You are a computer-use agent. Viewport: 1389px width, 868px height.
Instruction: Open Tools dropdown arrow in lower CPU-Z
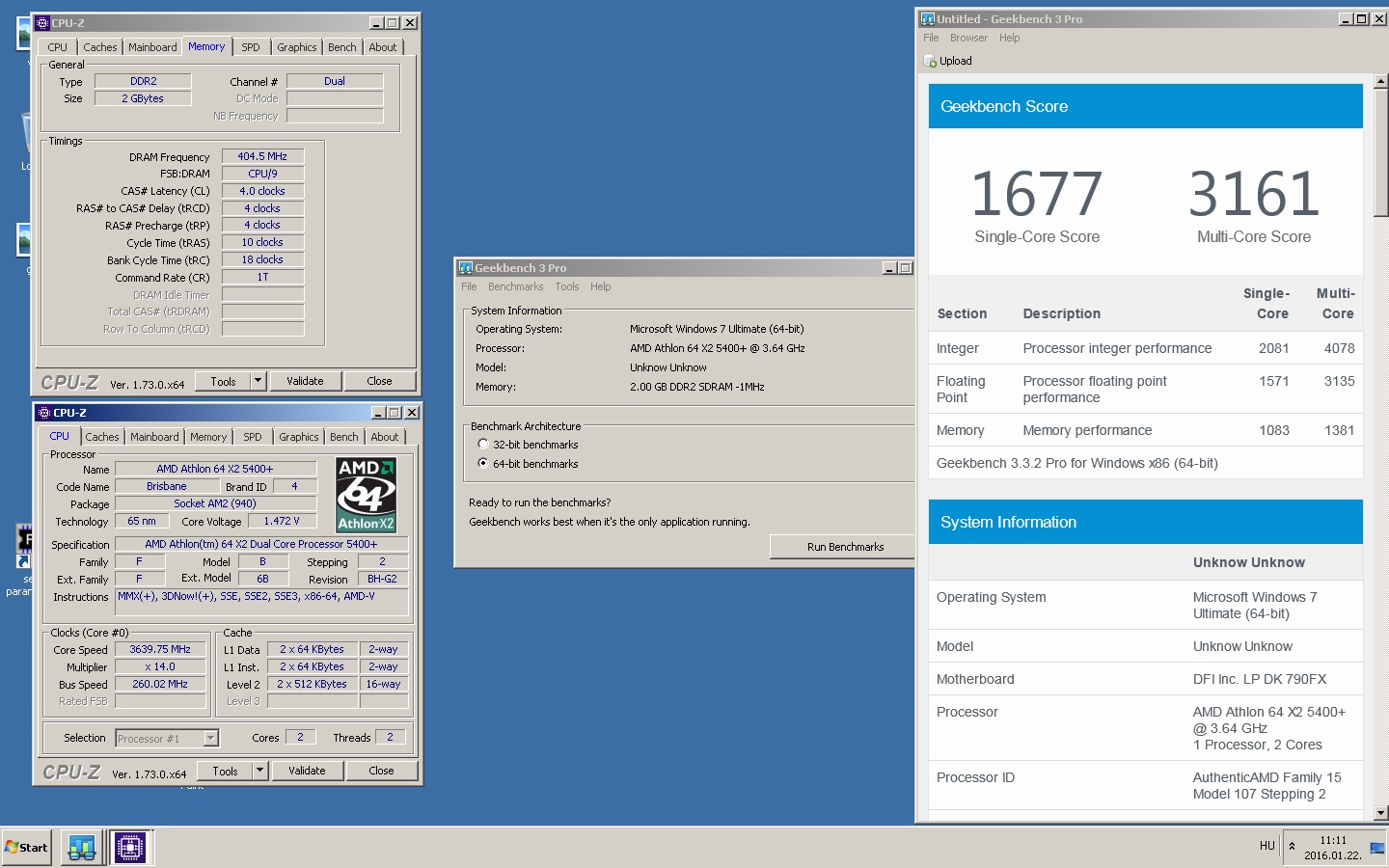(x=259, y=771)
